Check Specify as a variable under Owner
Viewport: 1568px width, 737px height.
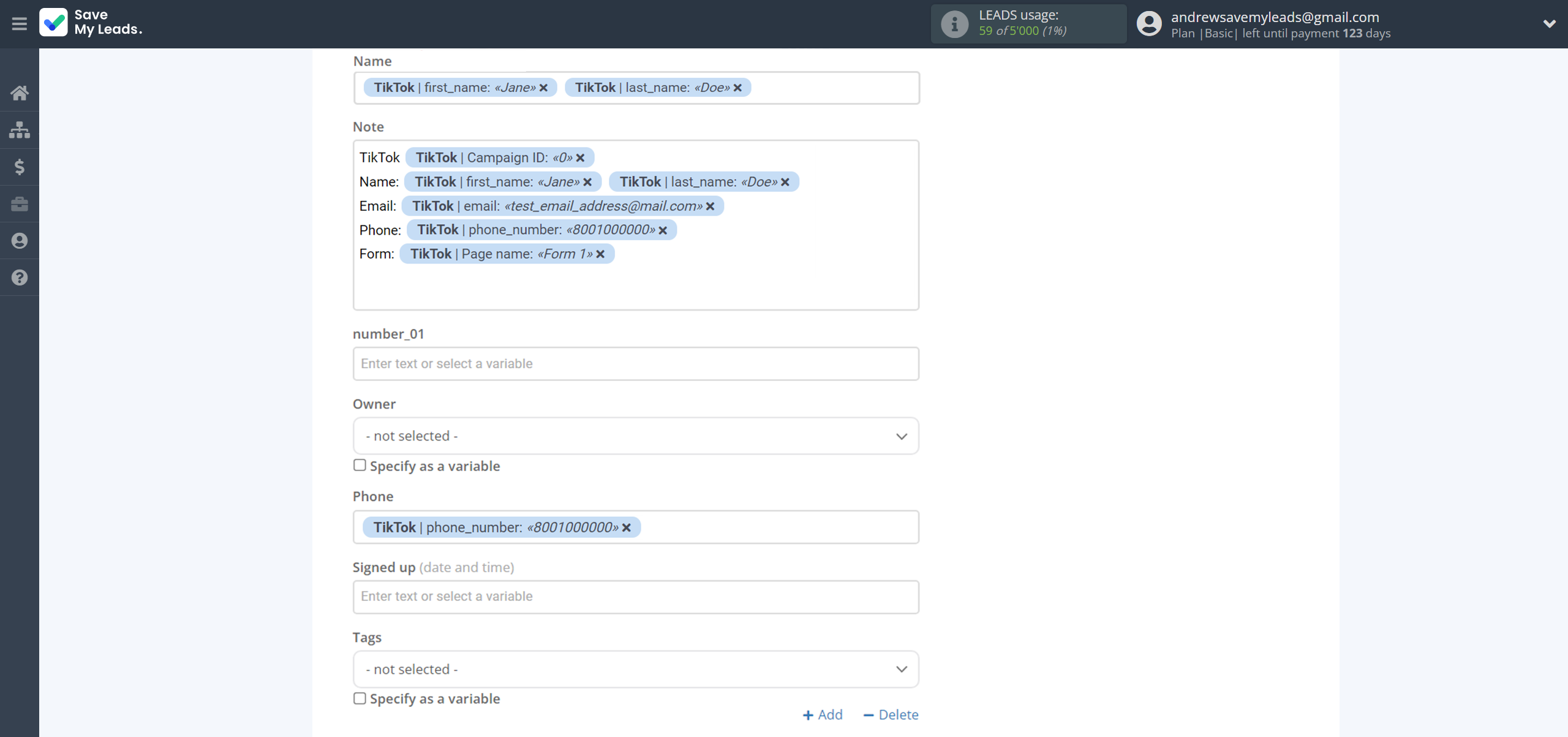(x=360, y=466)
